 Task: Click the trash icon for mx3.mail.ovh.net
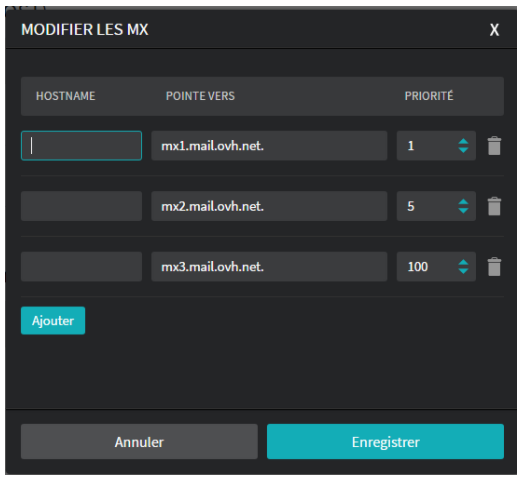click(x=494, y=266)
